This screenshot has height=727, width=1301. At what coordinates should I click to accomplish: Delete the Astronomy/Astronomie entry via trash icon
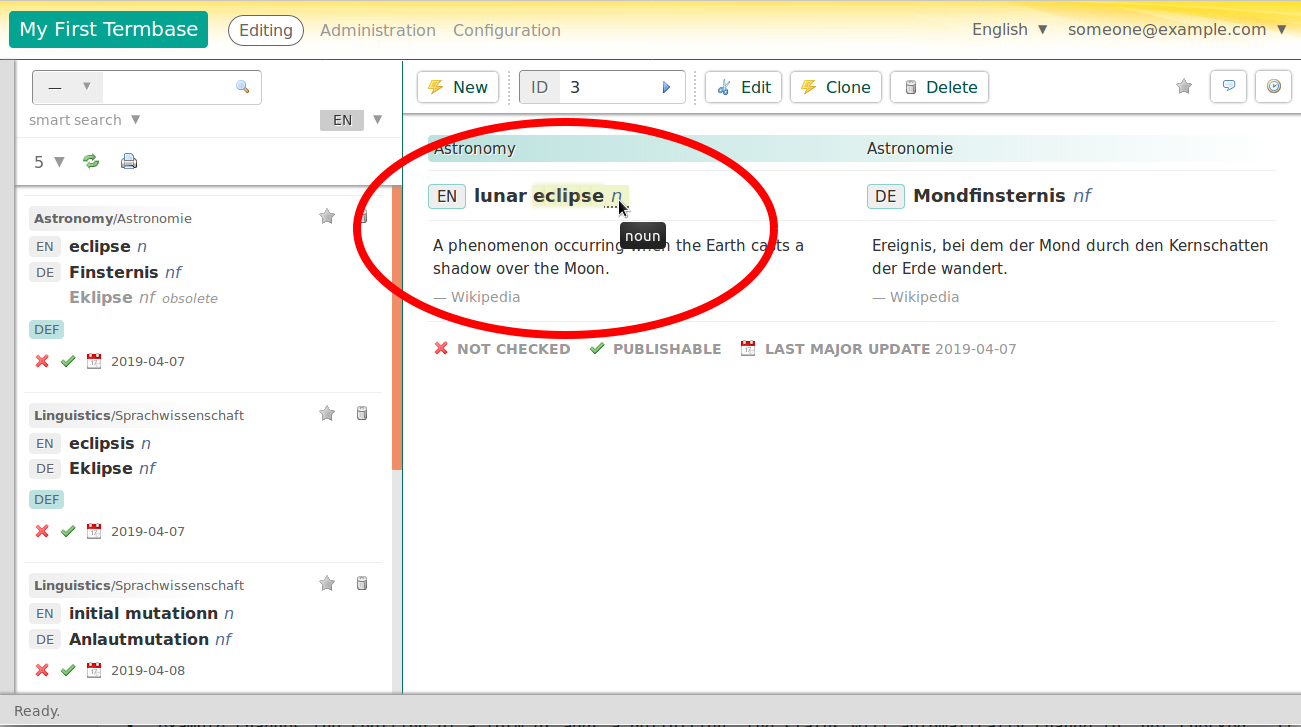(361, 215)
